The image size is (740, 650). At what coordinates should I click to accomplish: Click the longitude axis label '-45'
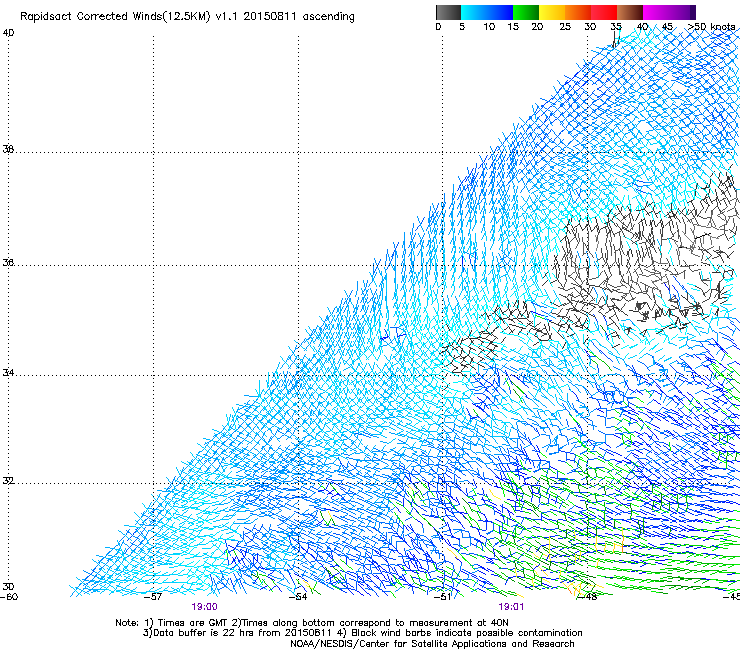tap(732, 597)
